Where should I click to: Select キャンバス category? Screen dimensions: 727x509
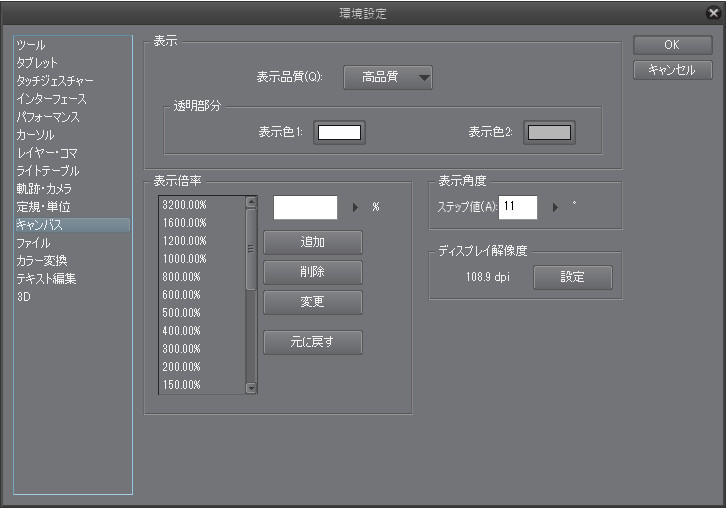[x=72, y=225]
